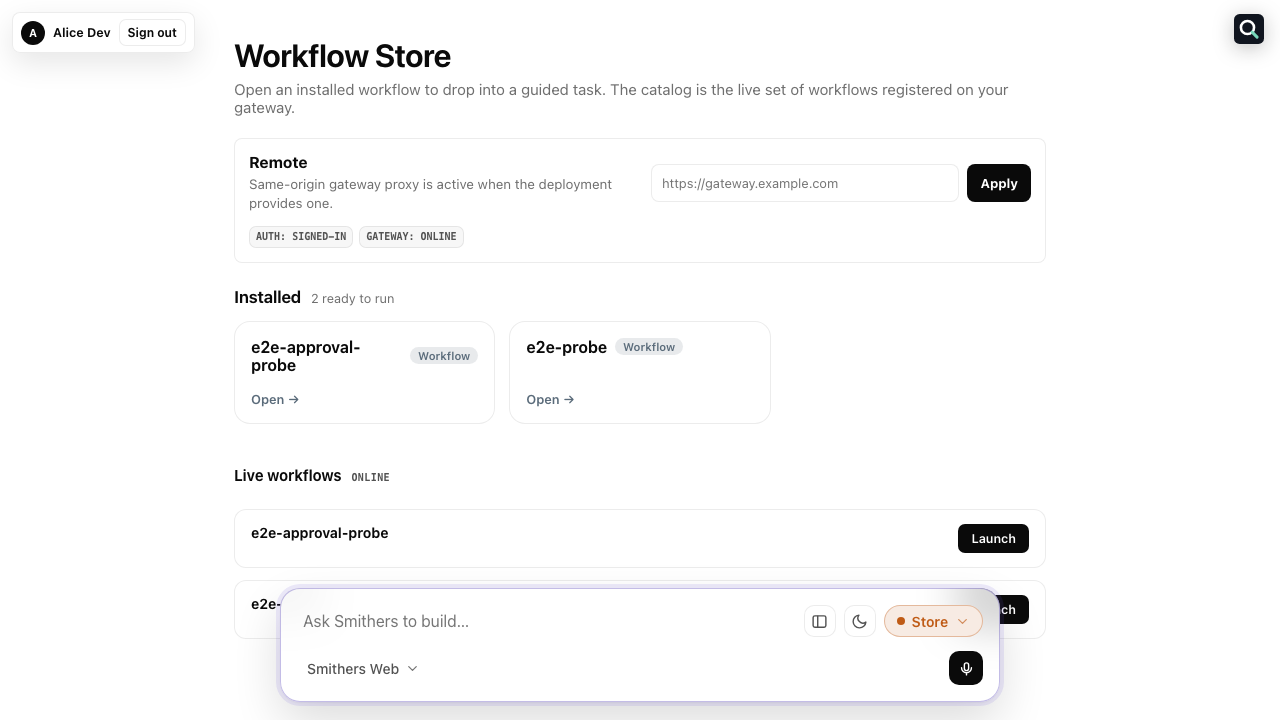Click the Remote section title

[278, 163]
